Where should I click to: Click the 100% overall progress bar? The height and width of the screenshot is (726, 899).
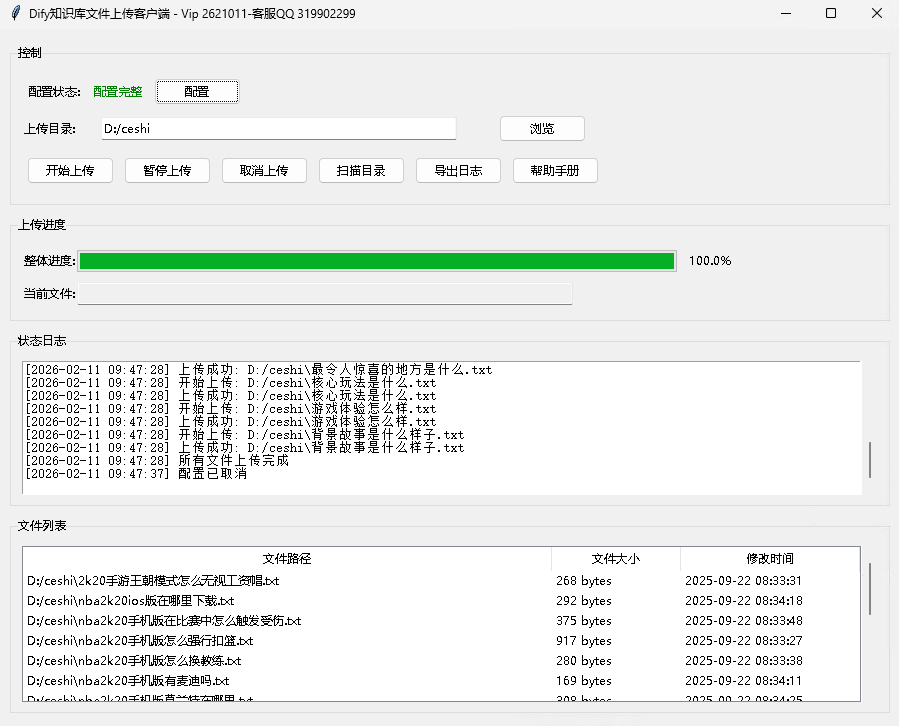click(378, 260)
